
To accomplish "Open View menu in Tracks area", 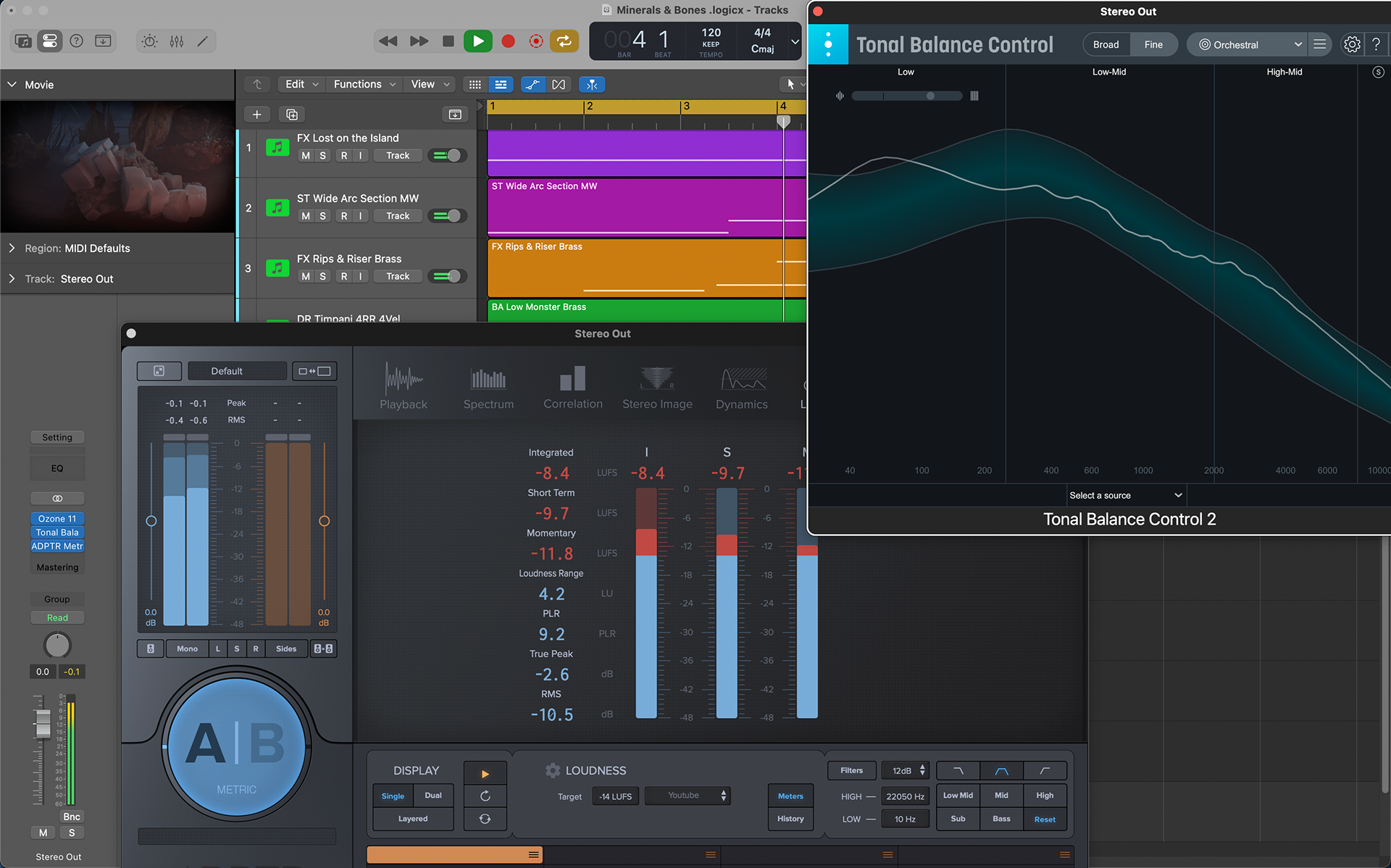I will click(x=430, y=85).
